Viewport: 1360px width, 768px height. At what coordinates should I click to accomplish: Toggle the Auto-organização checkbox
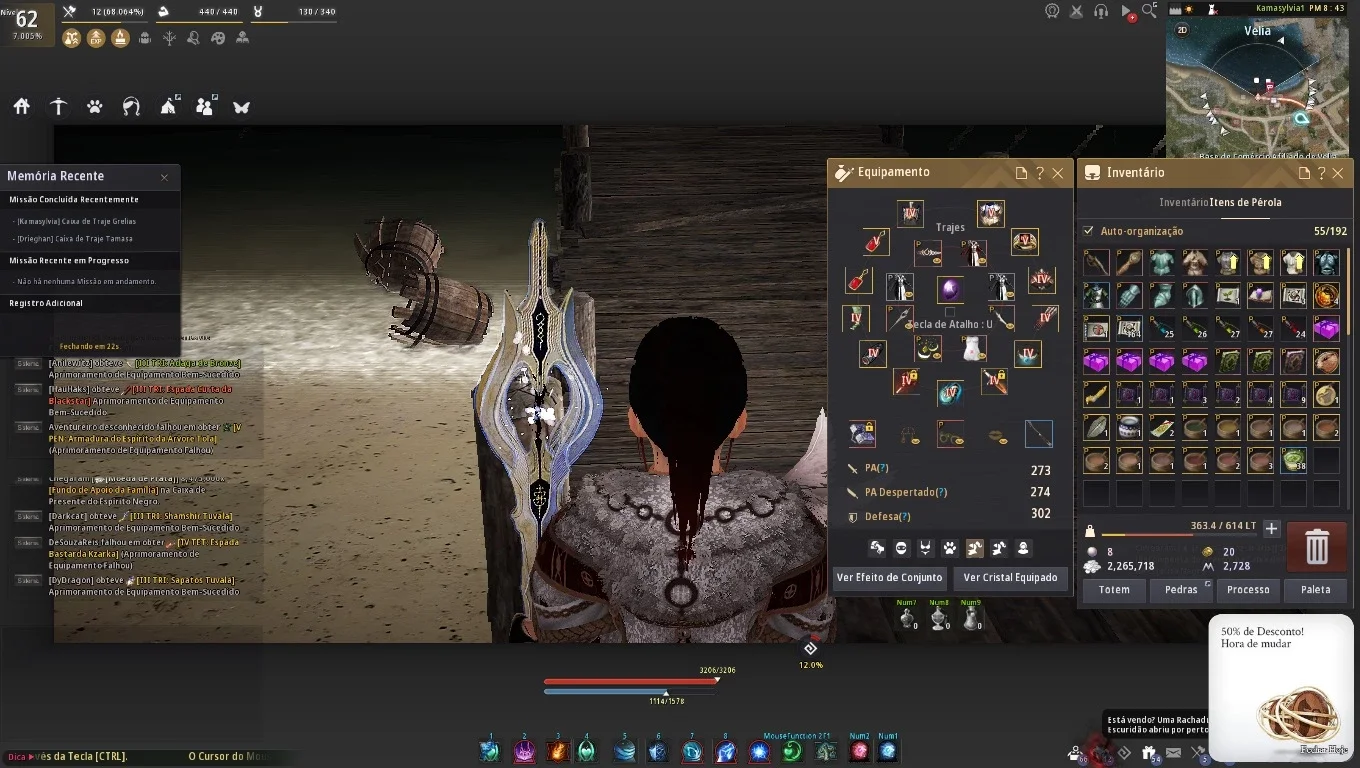pos(1089,231)
